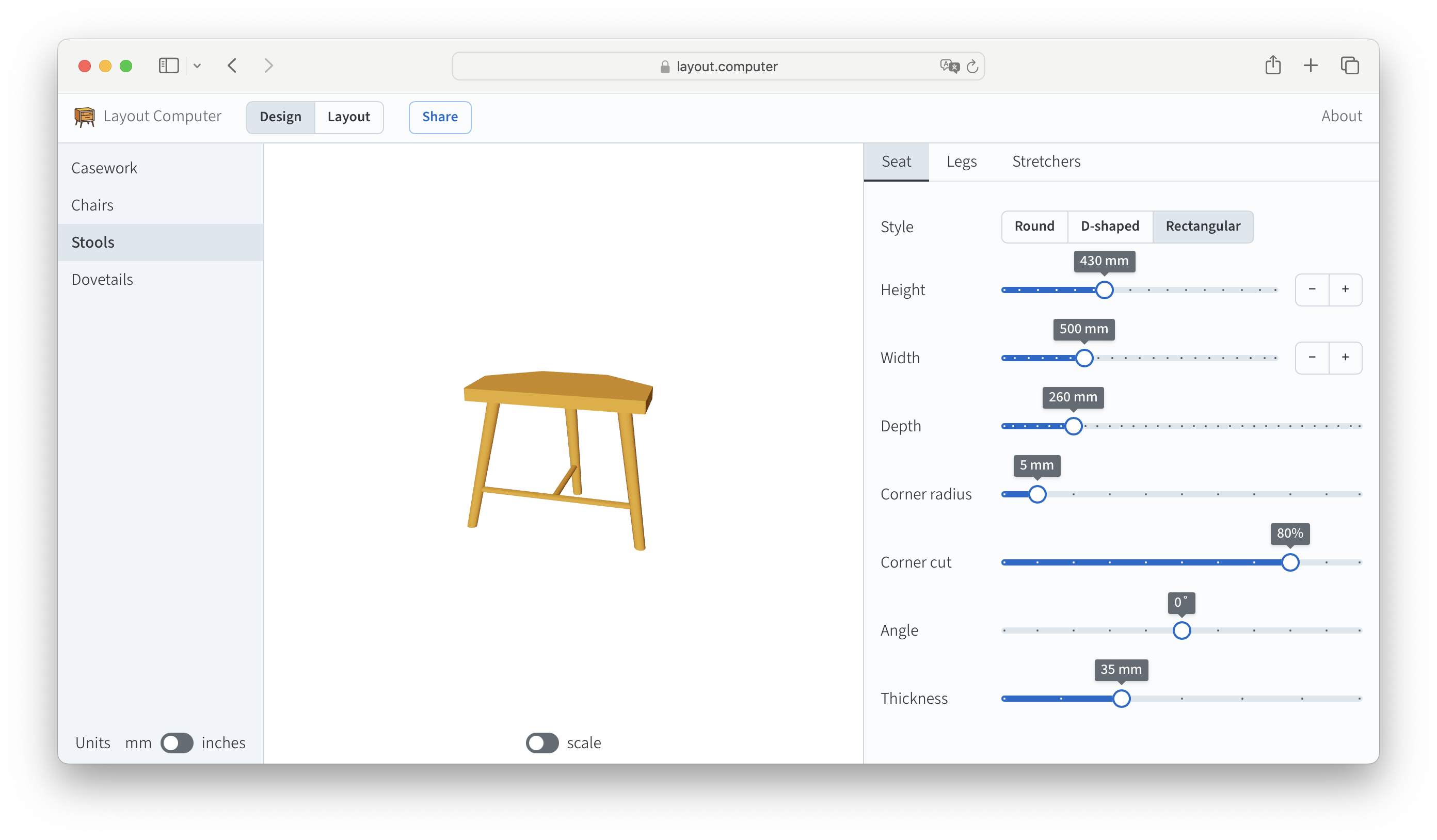
Task: Click the Corner cut slider handle
Action: click(x=1290, y=562)
